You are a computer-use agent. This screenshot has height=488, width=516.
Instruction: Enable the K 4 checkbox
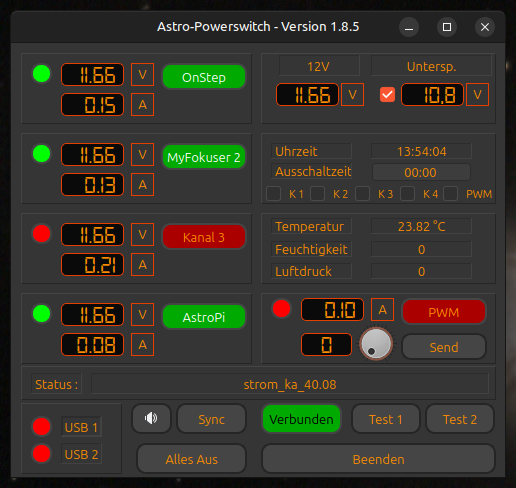[407, 194]
